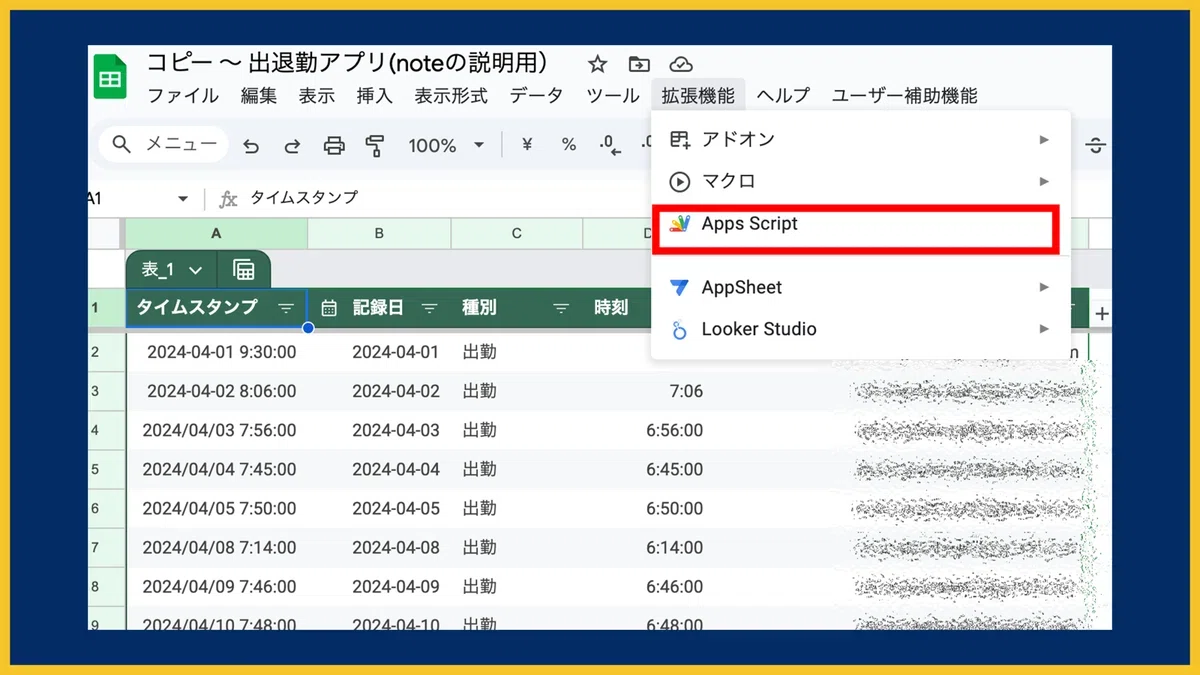Click the 拡張機能 menu
The height and width of the screenshot is (675, 1200).
698,96
